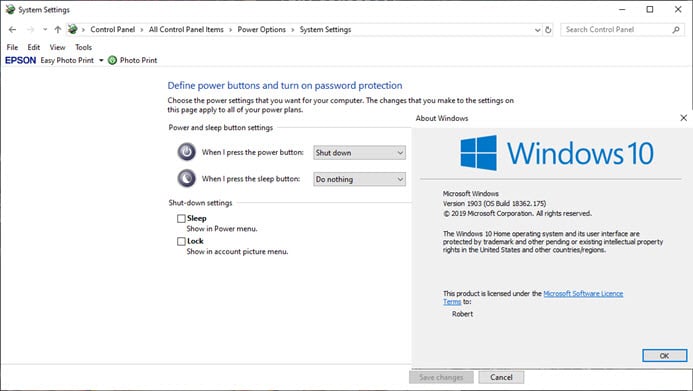Click the 'Define power buttons' heading
The height and width of the screenshot is (391, 693).
pyautogui.click(x=285, y=85)
